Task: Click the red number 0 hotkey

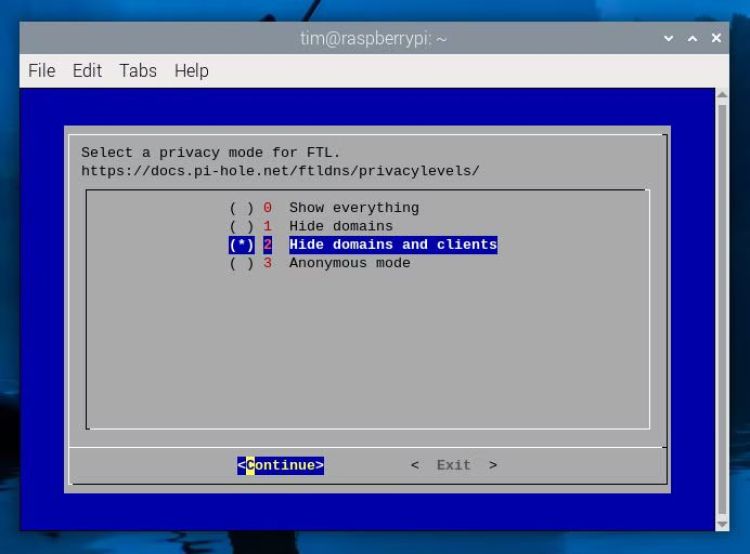Action: pyautogui.click(x=267, y=208)
